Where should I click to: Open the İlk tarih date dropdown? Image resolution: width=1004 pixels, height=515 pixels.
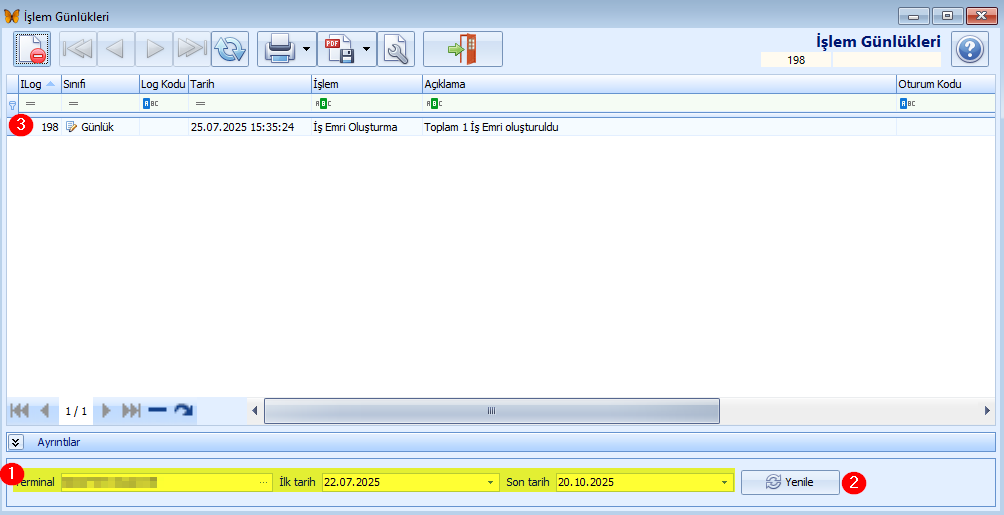(x=490, y=483)
